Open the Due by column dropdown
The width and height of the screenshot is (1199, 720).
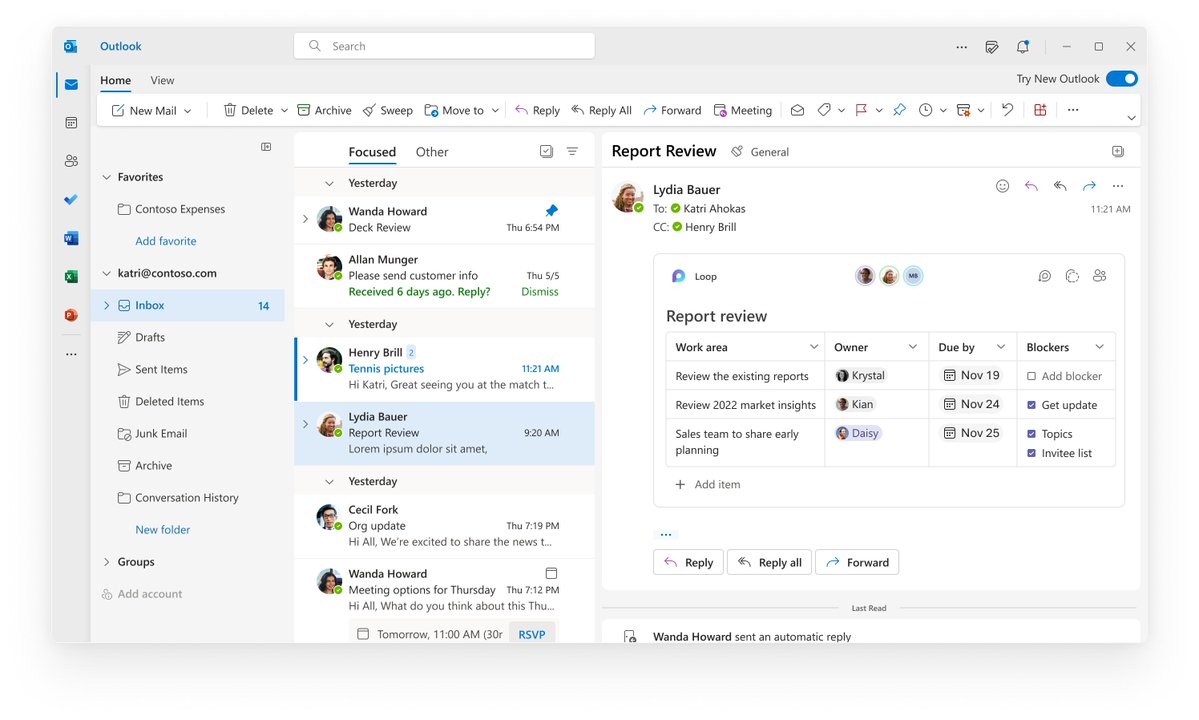click(1000, 347)
